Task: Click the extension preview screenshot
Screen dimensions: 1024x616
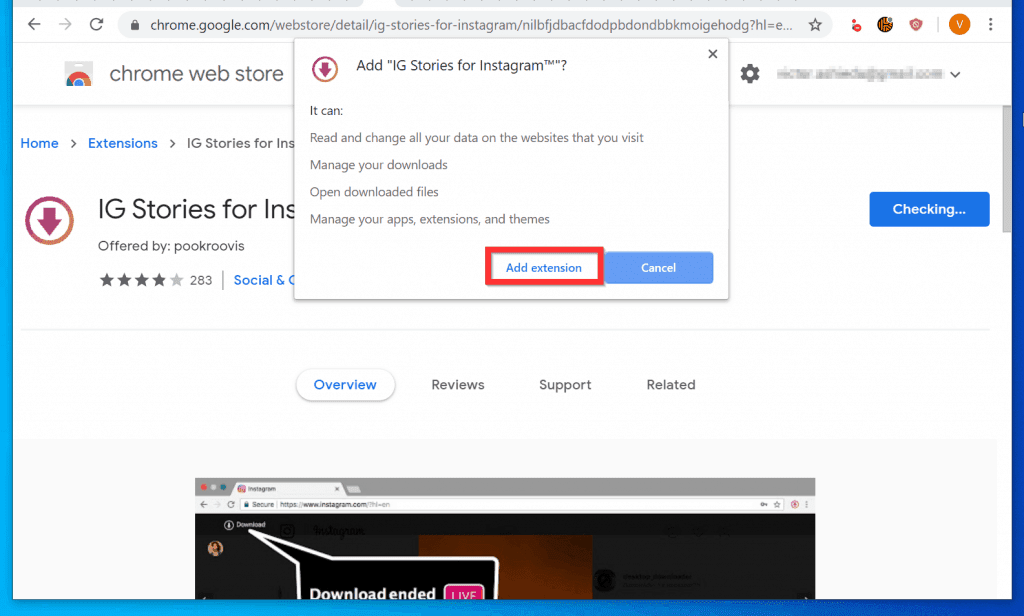Action: (505, 538)
